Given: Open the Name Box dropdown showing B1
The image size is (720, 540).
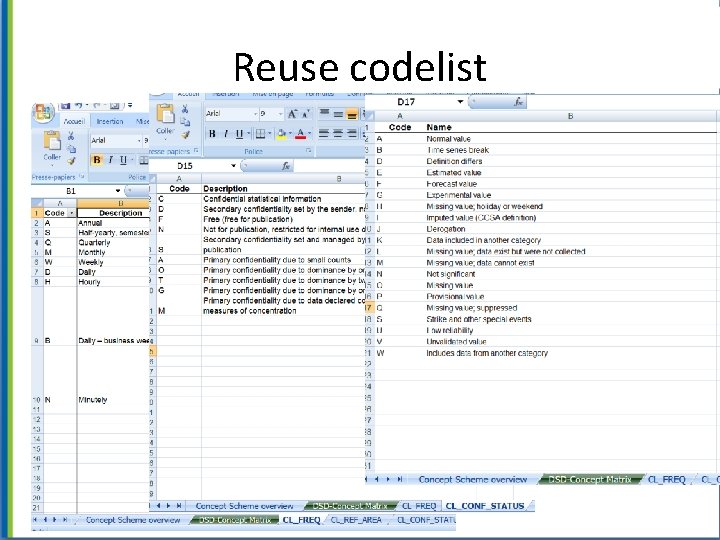Looking at the screenshot, I should [x=118, y=191].
